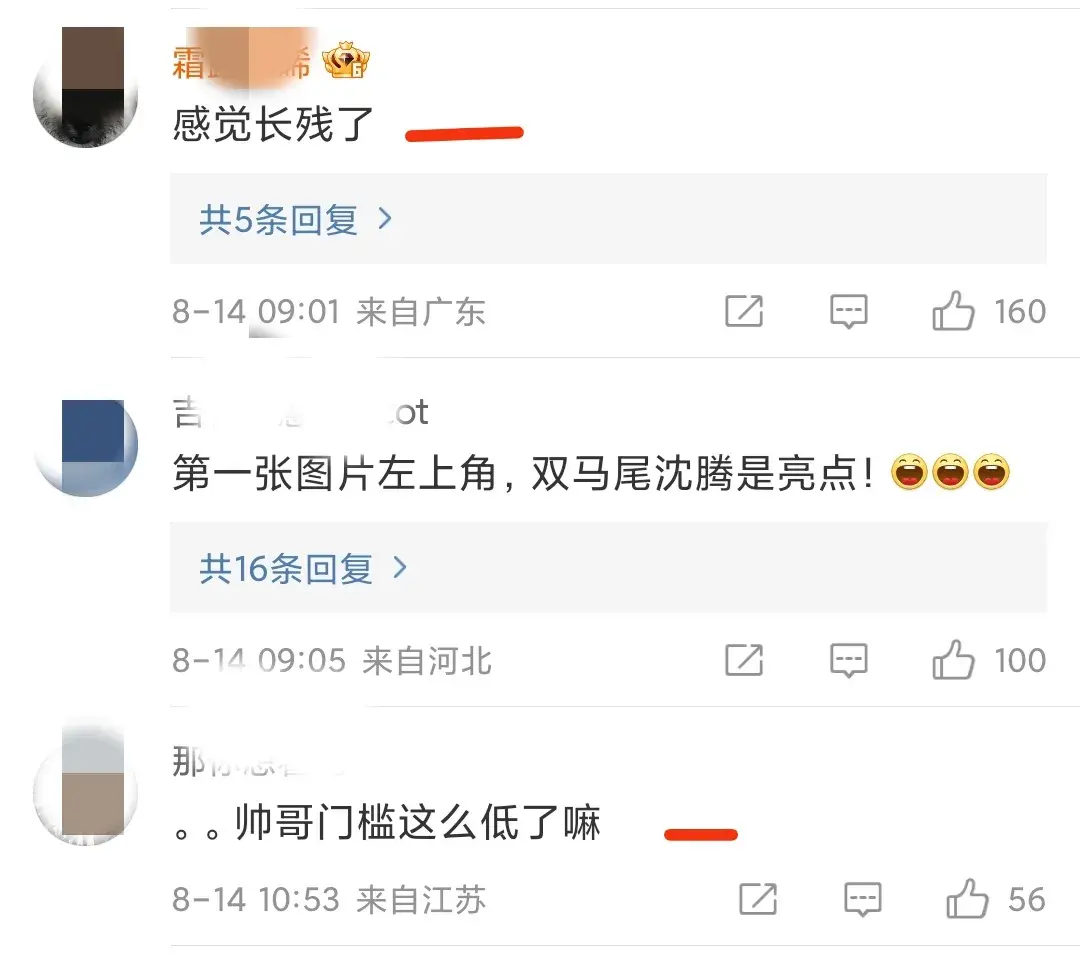The height and width of the screenshot is (959, 1080).
Task: Open the first commenter's avatar
Action: [x=85, y=87]
